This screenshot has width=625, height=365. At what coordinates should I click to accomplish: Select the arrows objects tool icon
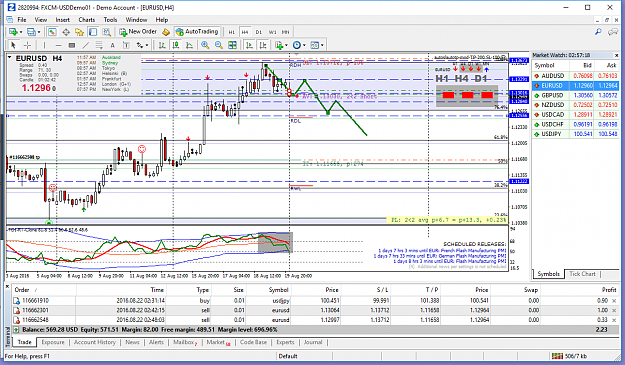[x=140, y=45]
